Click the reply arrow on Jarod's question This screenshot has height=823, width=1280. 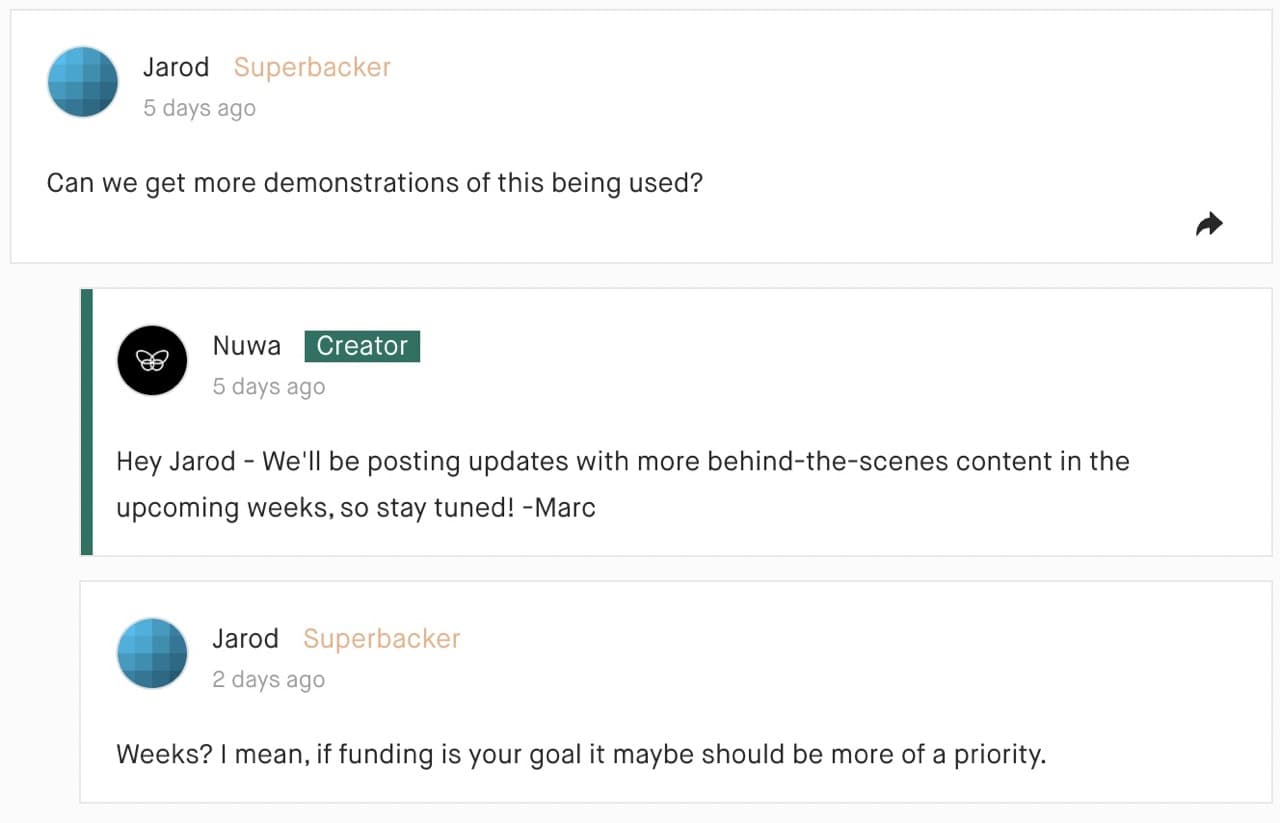1209,225
